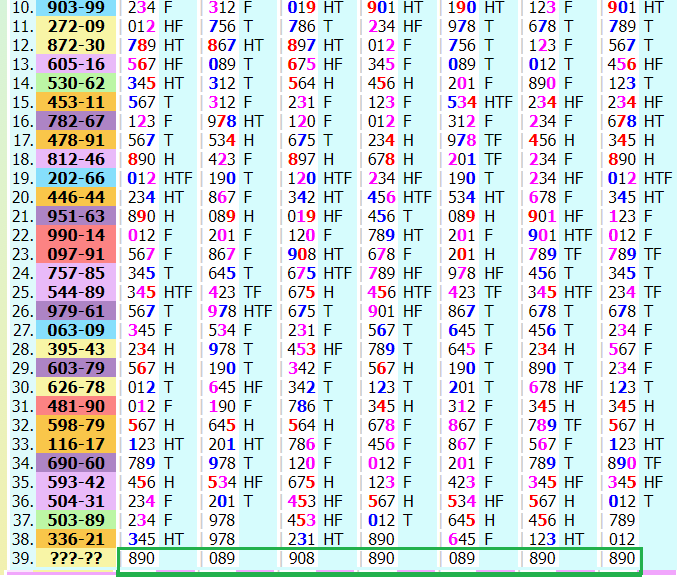
Task: Select result 782-67
Action: tap(76, 121)
